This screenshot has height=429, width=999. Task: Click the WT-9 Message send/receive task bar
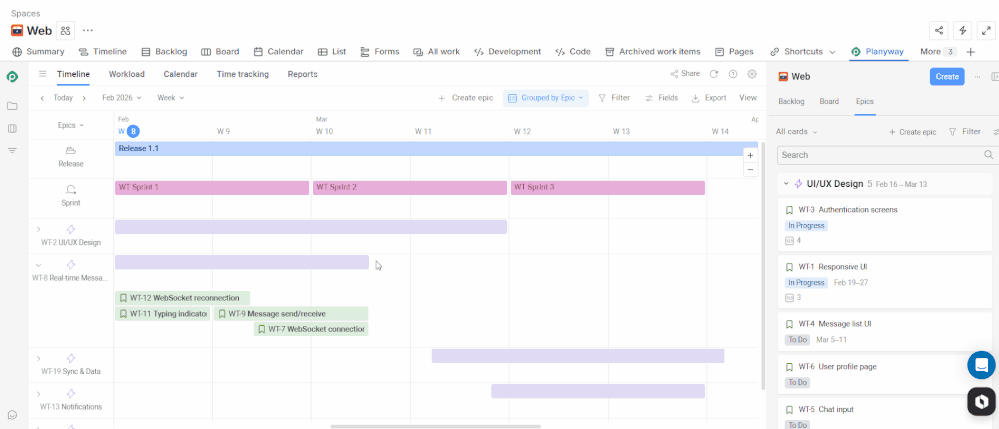291,314
